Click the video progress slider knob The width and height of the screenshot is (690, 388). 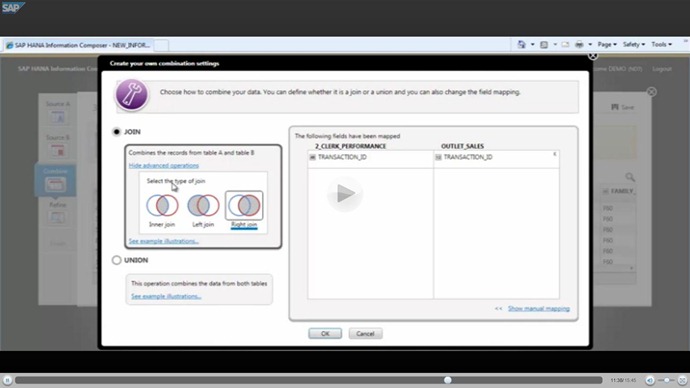pos(448,380)
